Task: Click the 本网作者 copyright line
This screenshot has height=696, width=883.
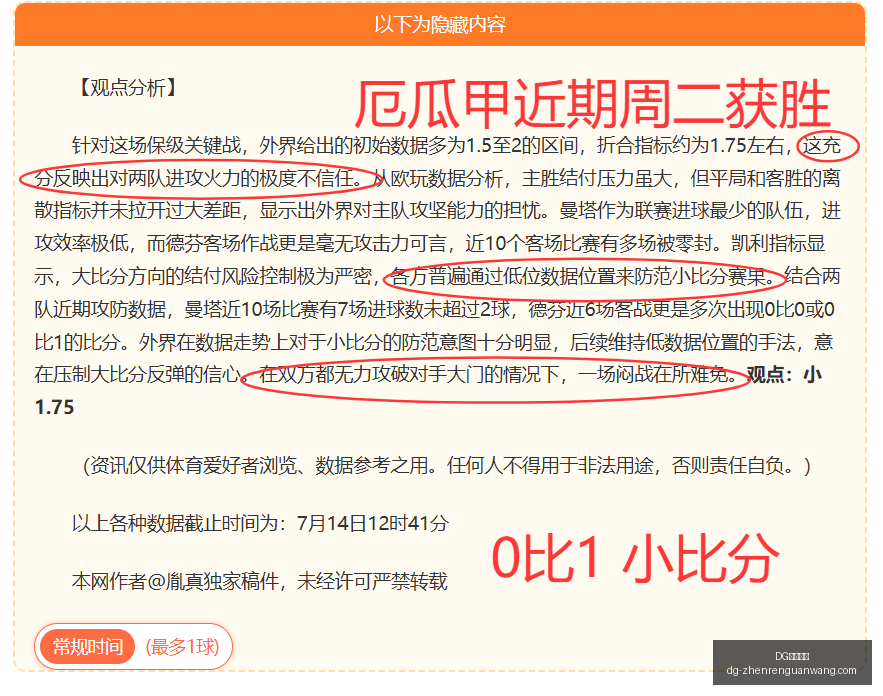Action: 260,581
